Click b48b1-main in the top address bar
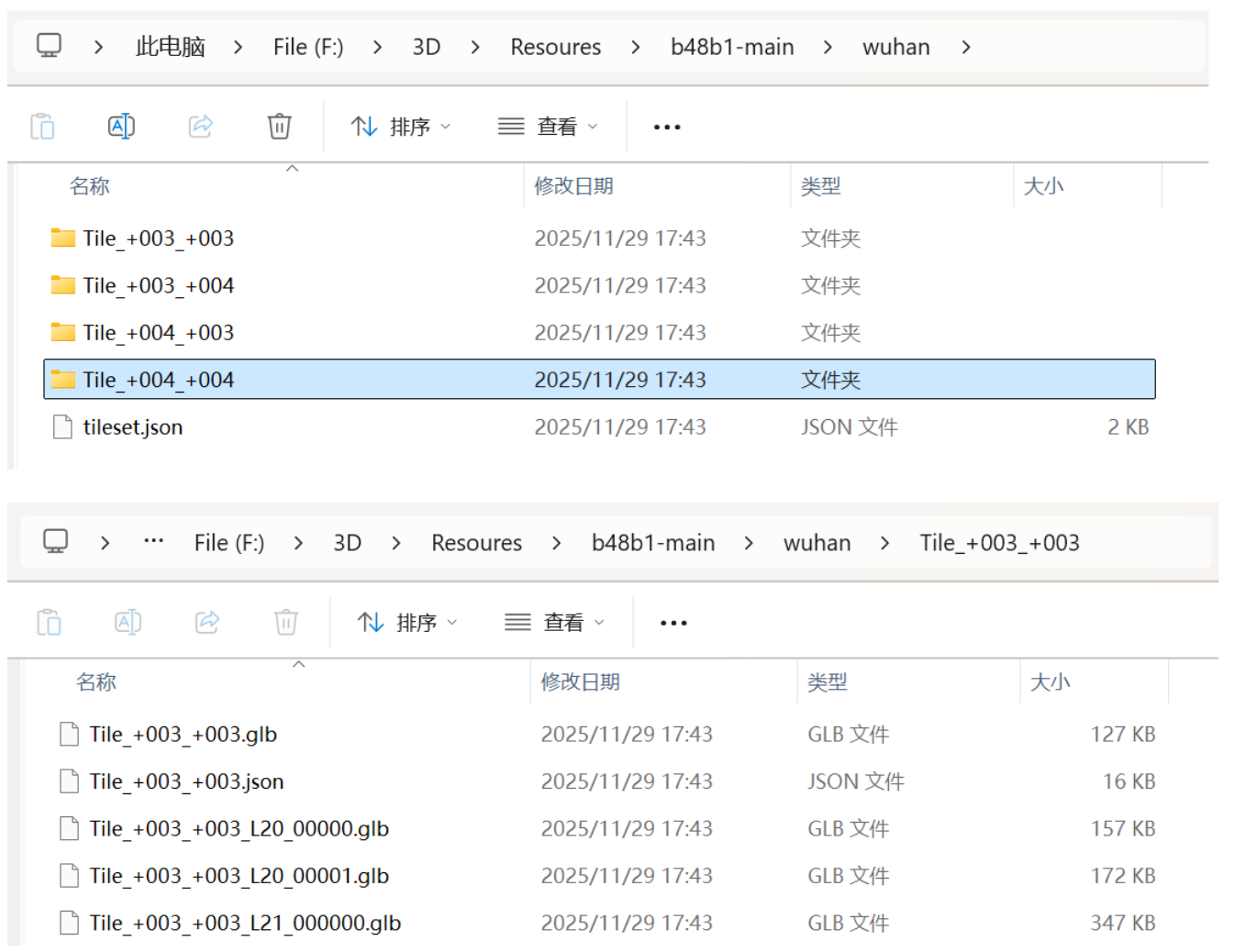The width and height of the screenshot is (1246, 952). point(732,47)
